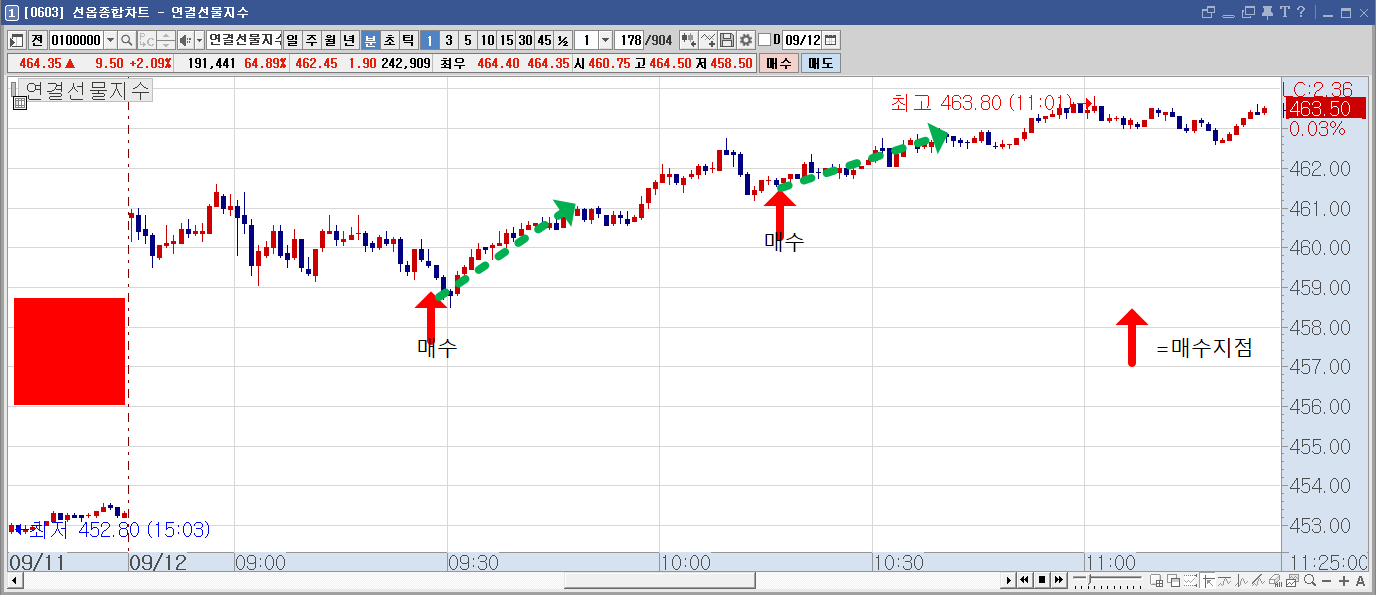1376x595 pixels.
Task: Click the zoom slider at bottom right
Action: click(x=1108, y=580)
